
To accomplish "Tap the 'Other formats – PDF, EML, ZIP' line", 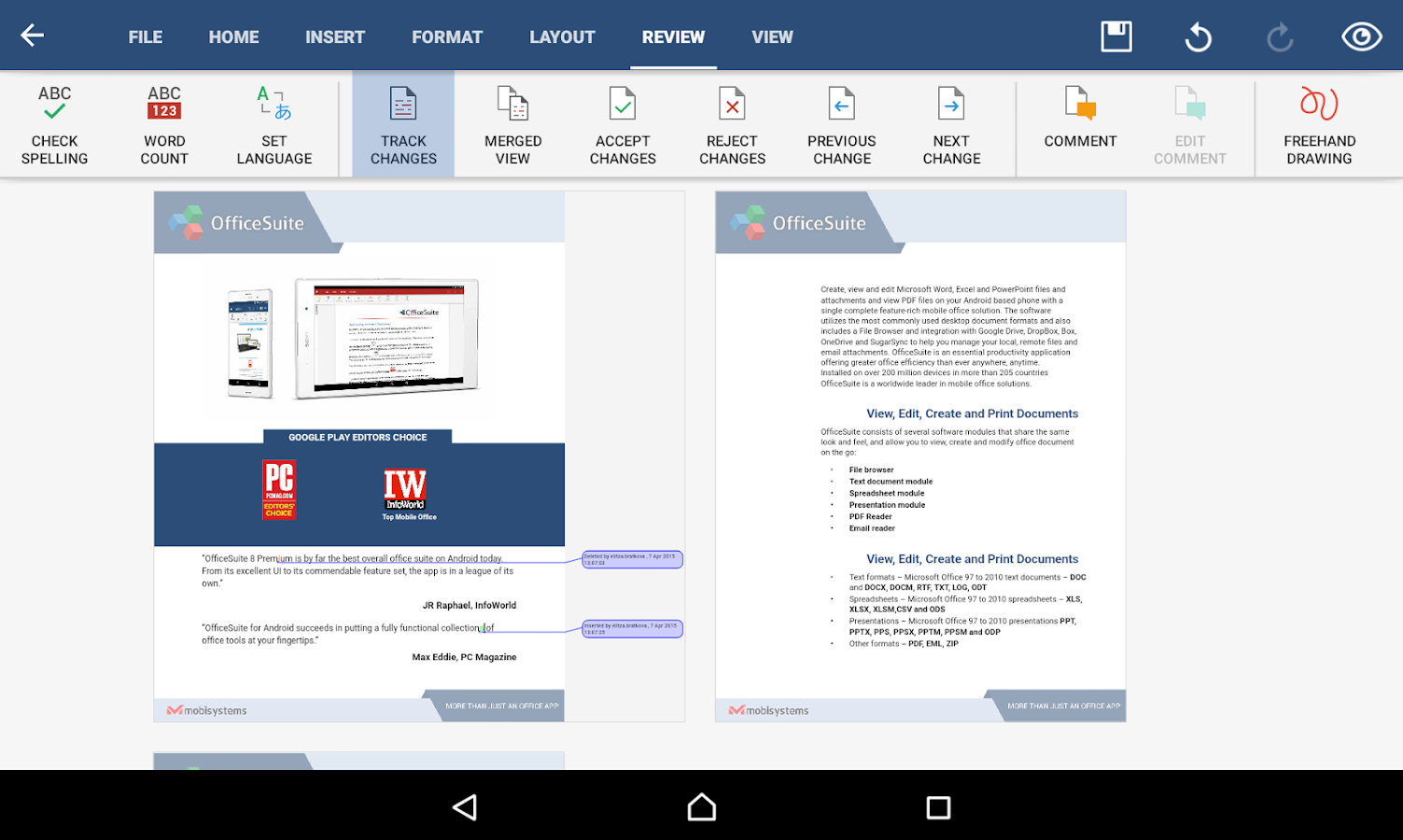I will pos(904,644).
